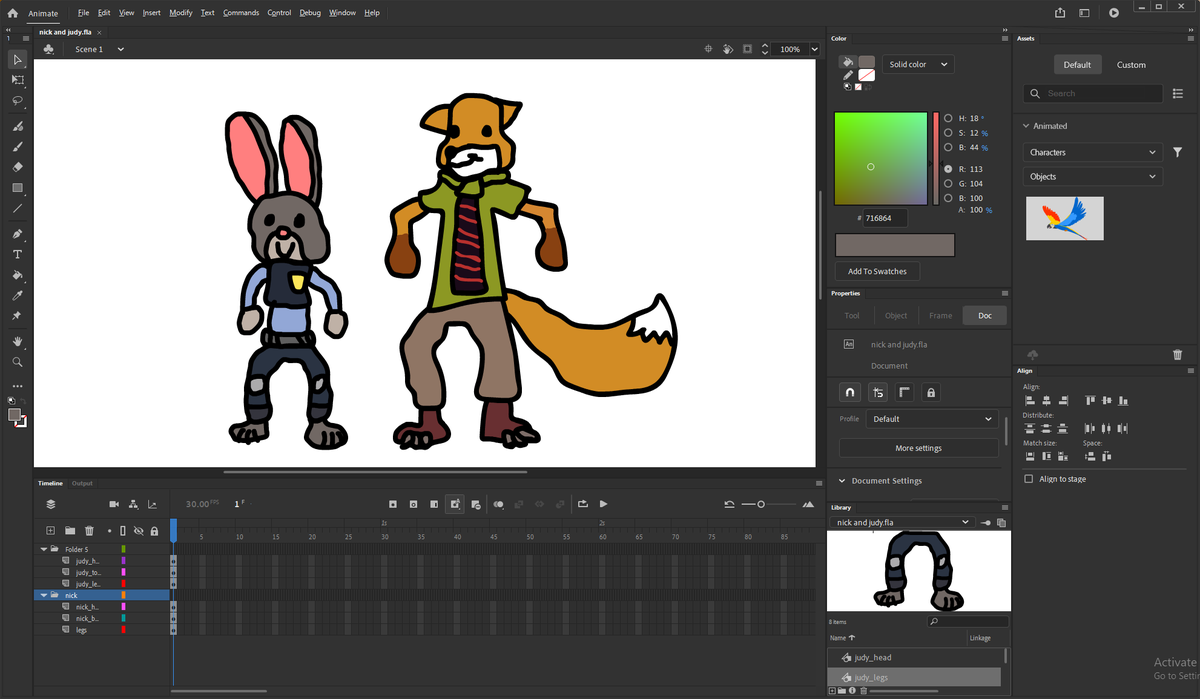Select the Zoom magnifier tool

click(x=17, y=362)
